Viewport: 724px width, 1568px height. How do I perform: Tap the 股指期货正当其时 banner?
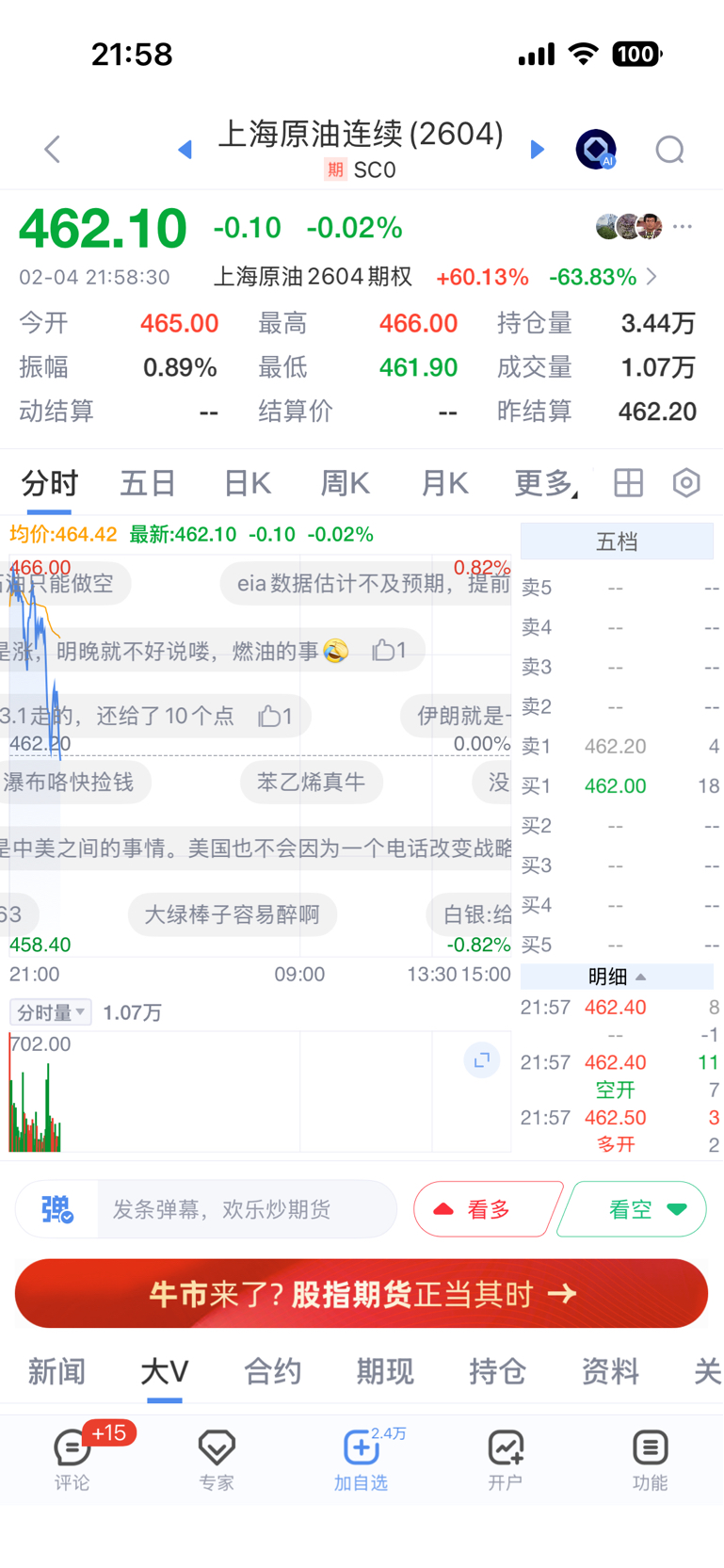pos(362,1294)
